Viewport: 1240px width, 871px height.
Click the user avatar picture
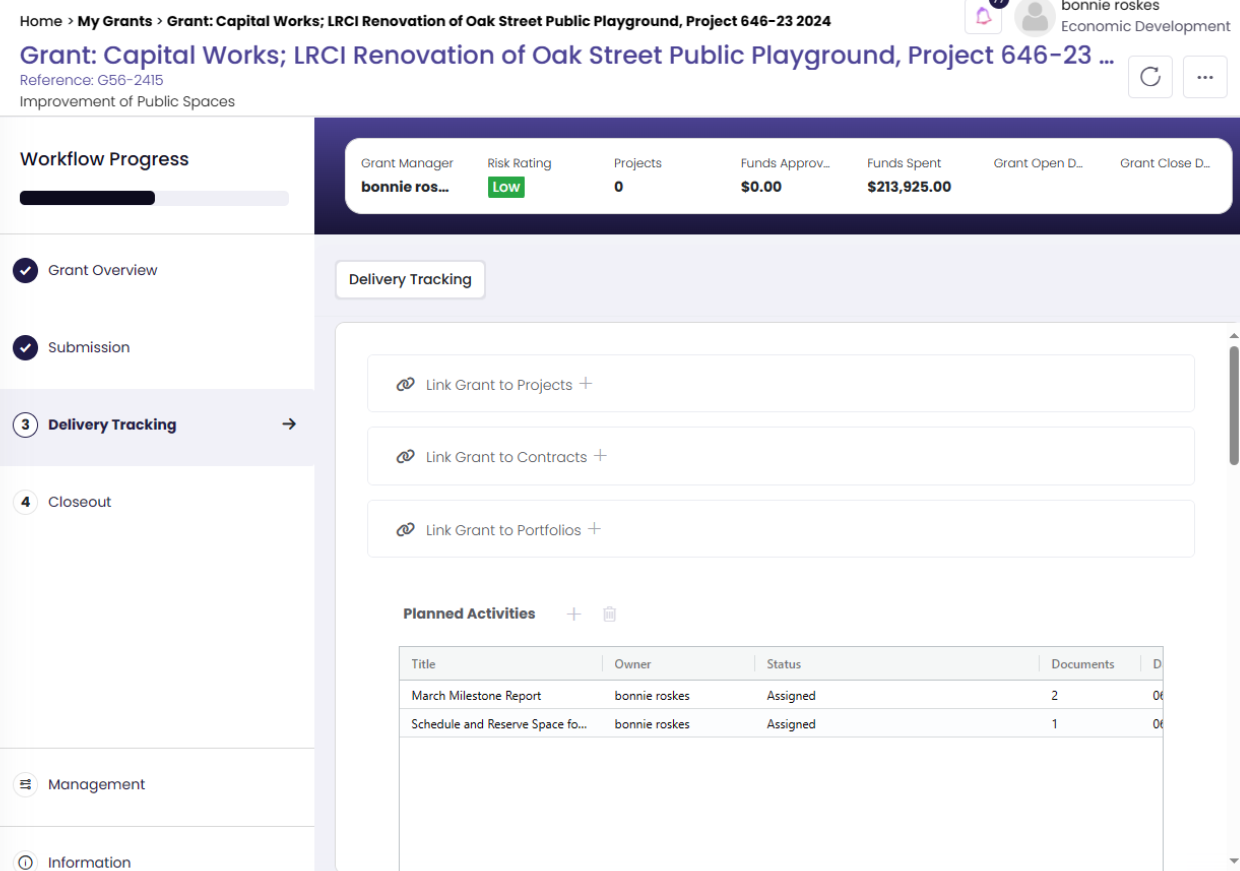click(1034, 18)
